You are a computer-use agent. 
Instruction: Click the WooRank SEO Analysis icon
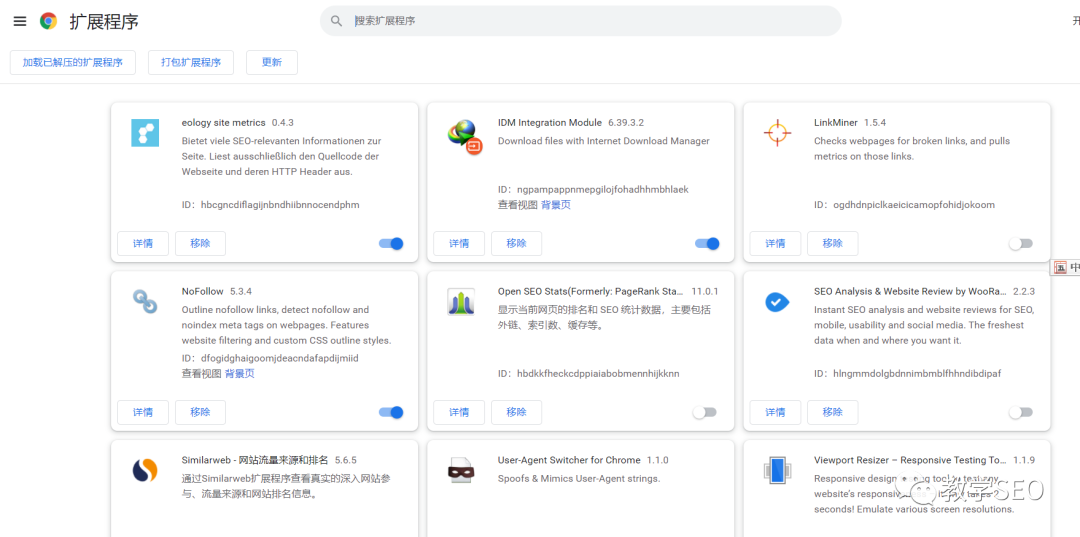(x=777, y=302)
